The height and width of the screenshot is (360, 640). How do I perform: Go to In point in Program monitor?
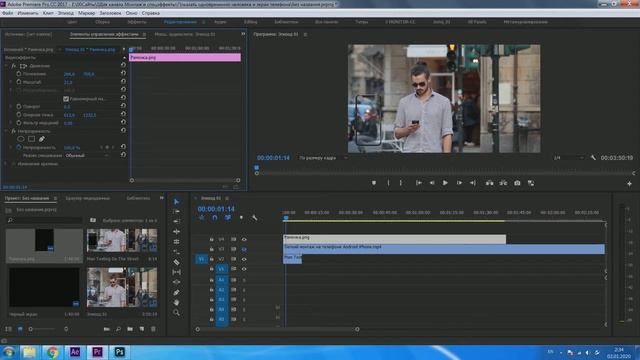pyautogui.click(x=418, y=183)
